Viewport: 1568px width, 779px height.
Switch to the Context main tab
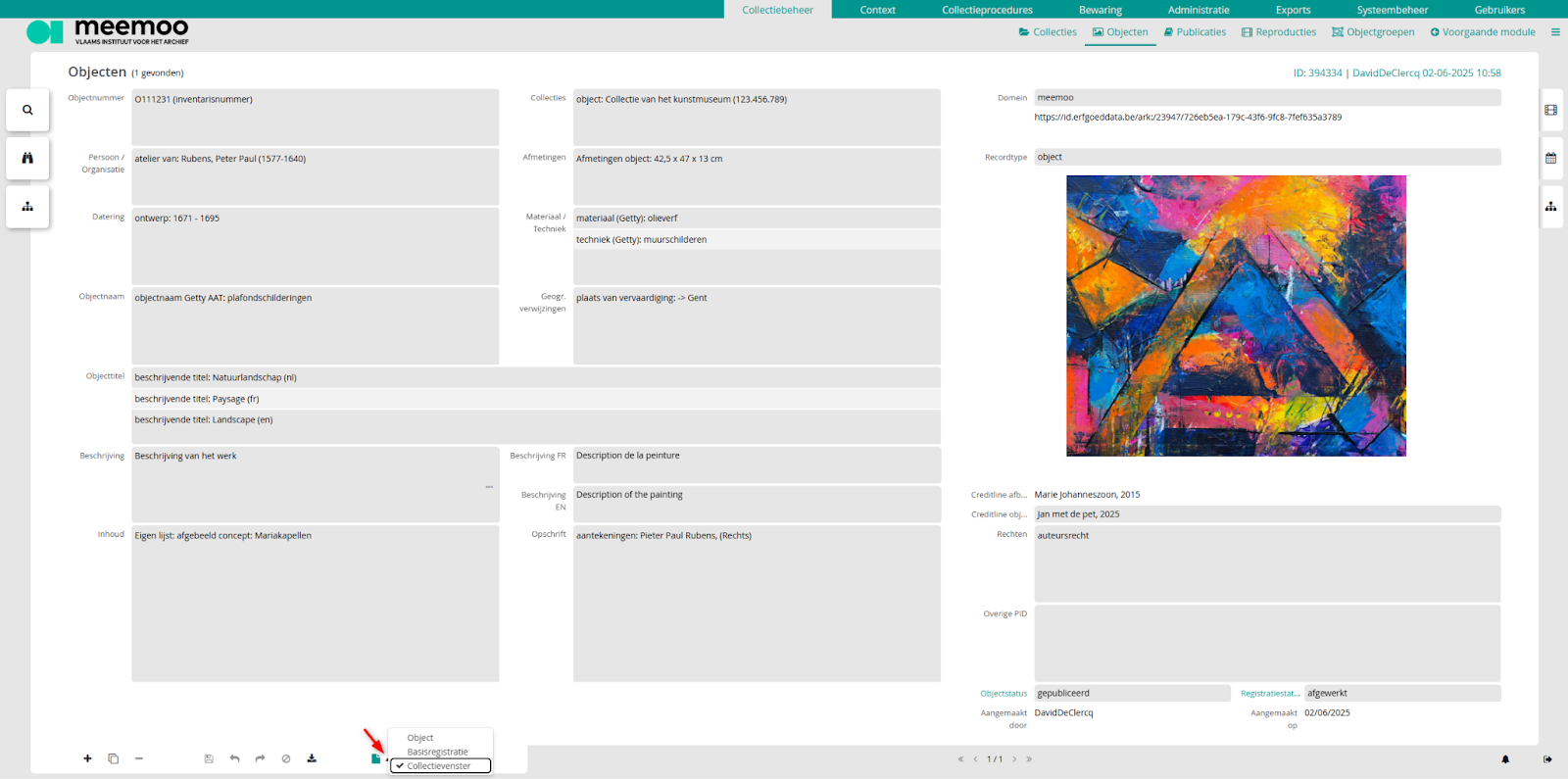pyautogui.click(x=877, y=10)
